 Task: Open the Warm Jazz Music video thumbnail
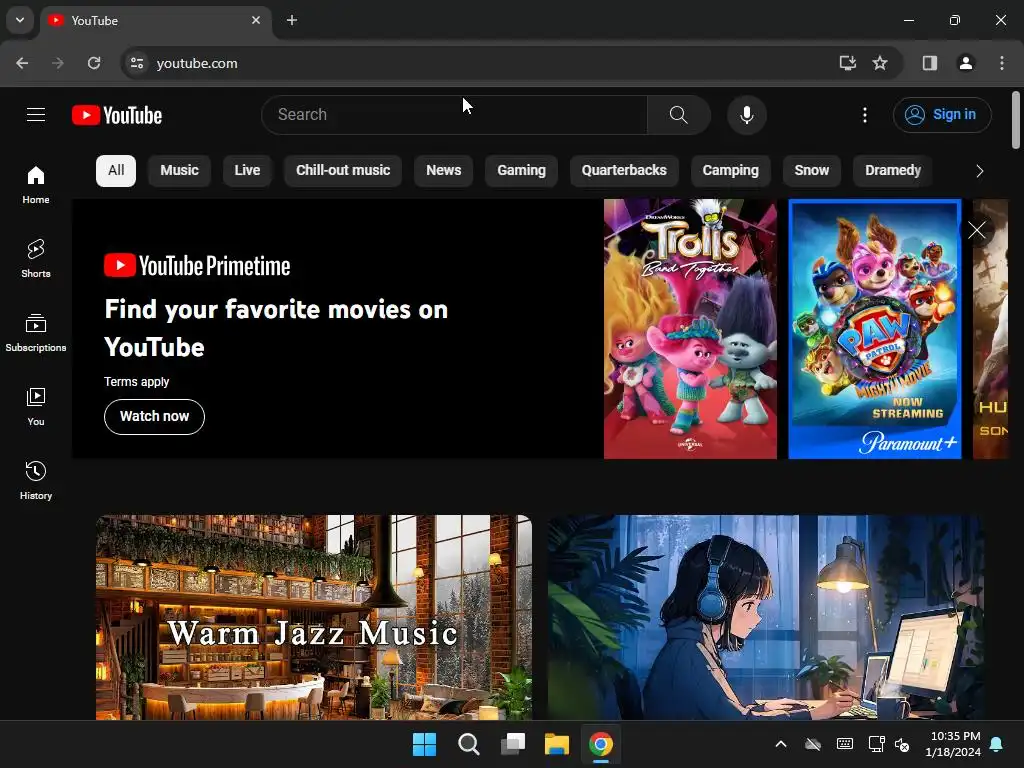click(x=313, y=617)
